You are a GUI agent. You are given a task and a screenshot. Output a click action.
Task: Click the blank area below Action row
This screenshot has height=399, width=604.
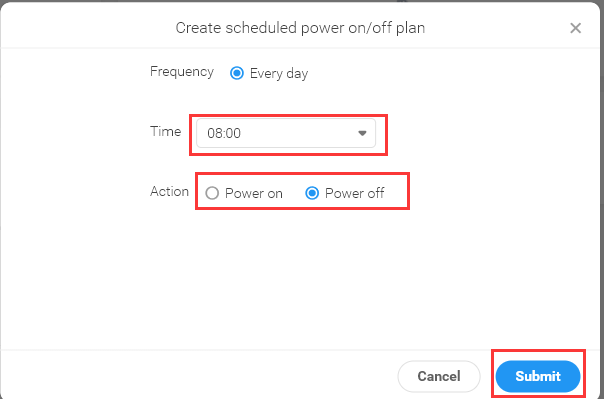coord(300,277)
